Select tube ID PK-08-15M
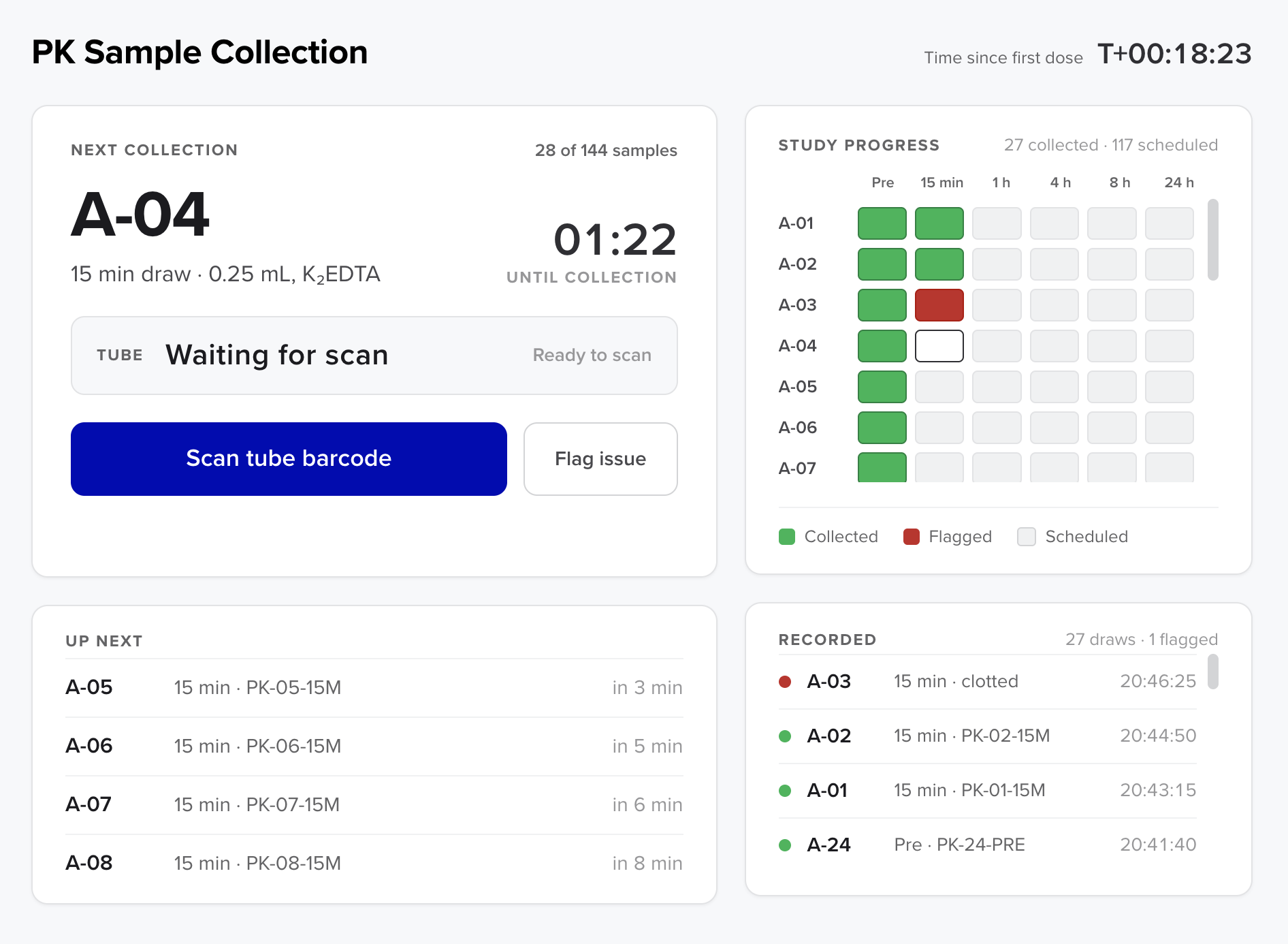The width and height of the screenshot is (1288, 944). 293,864
